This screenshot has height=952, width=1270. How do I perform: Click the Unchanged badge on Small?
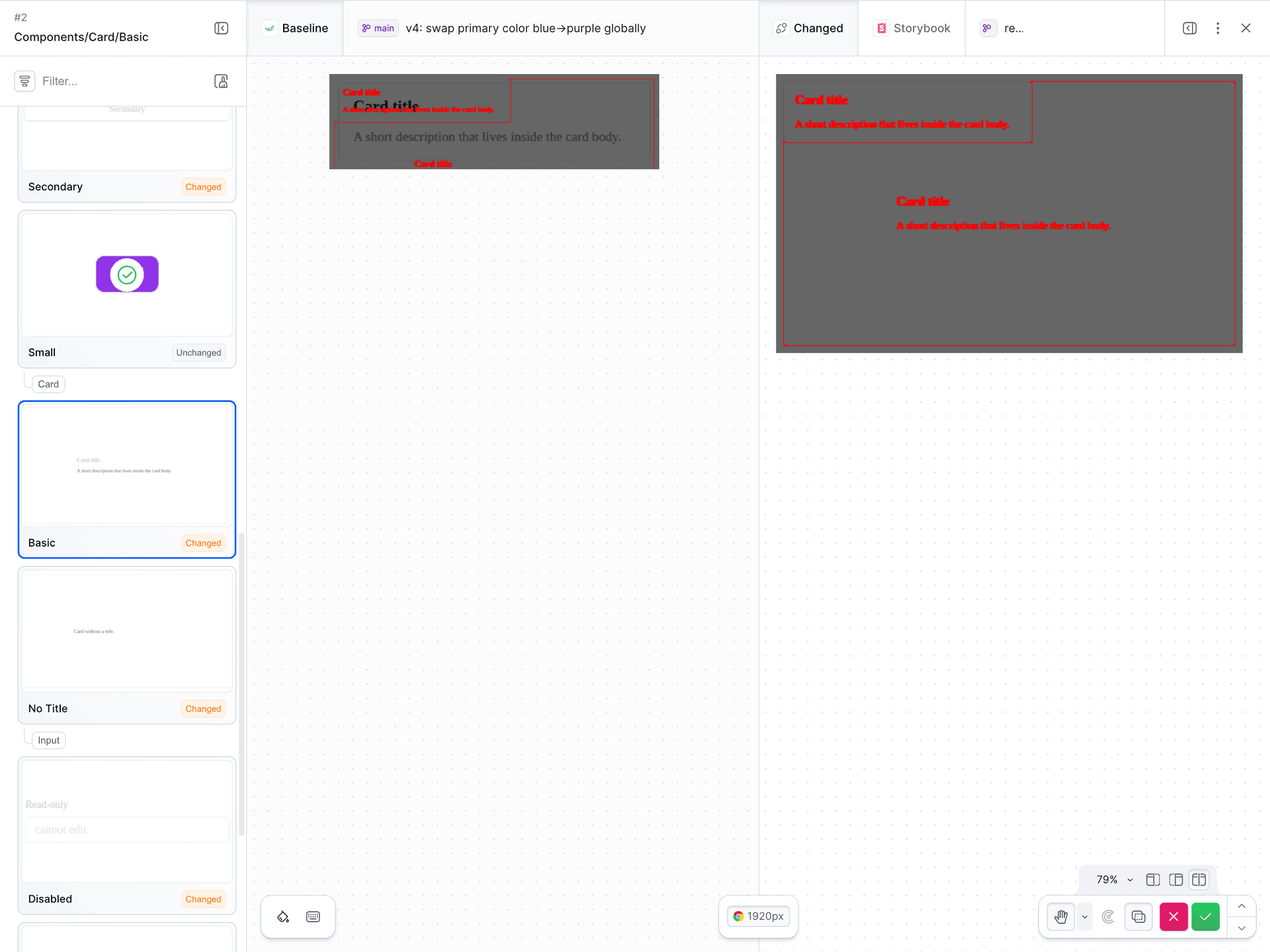pos(198,352)
